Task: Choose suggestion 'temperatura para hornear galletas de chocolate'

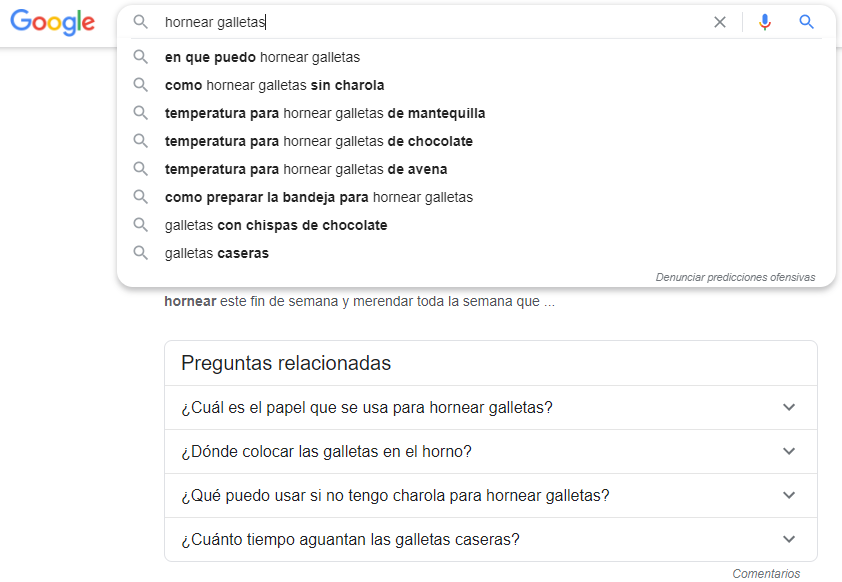Action: point(319,141)
